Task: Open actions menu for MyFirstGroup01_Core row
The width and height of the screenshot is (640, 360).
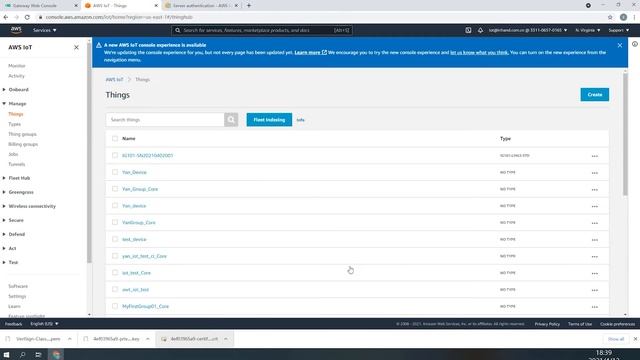Action: 595,307
